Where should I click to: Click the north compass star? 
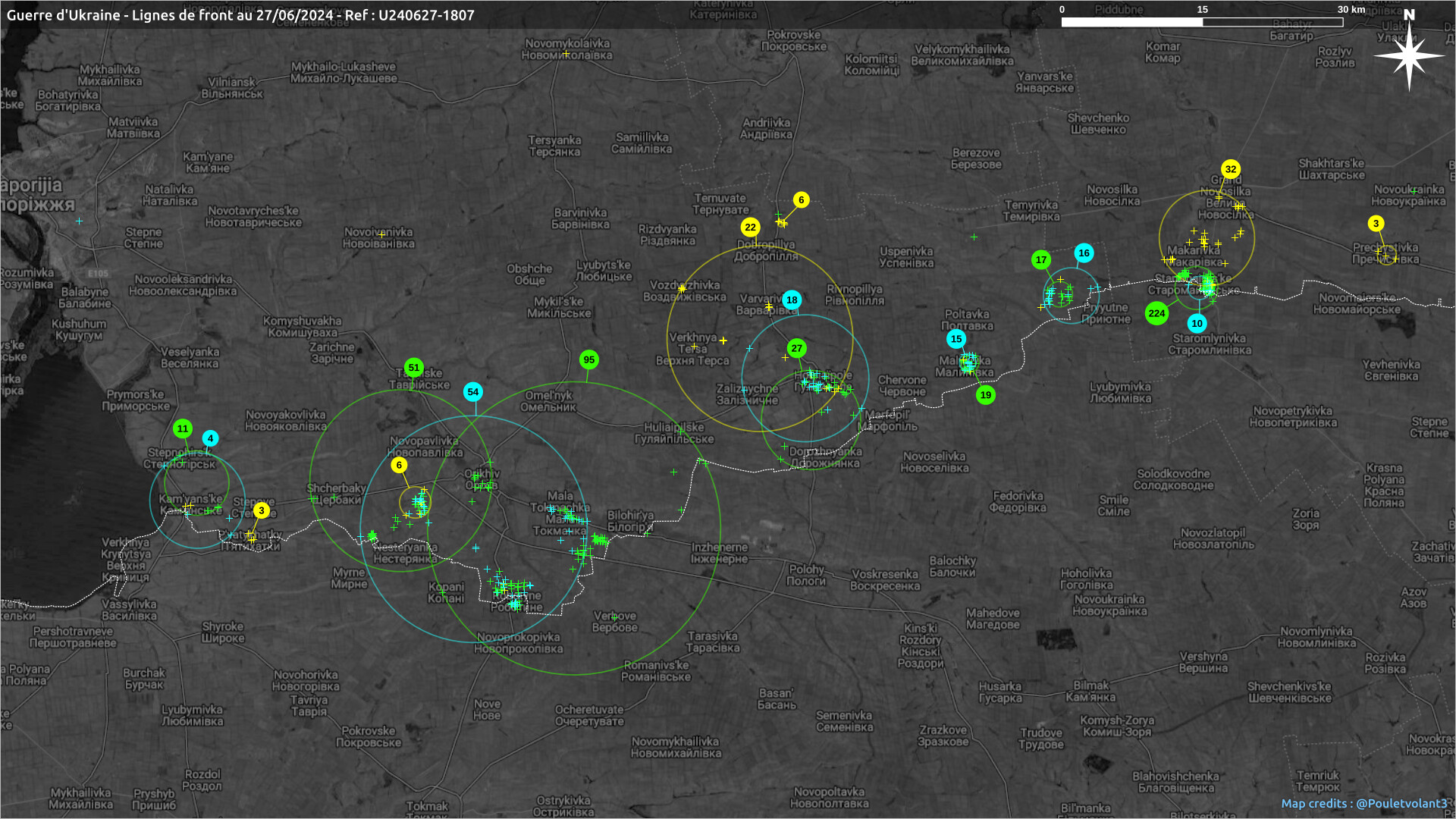[1409, 56]
